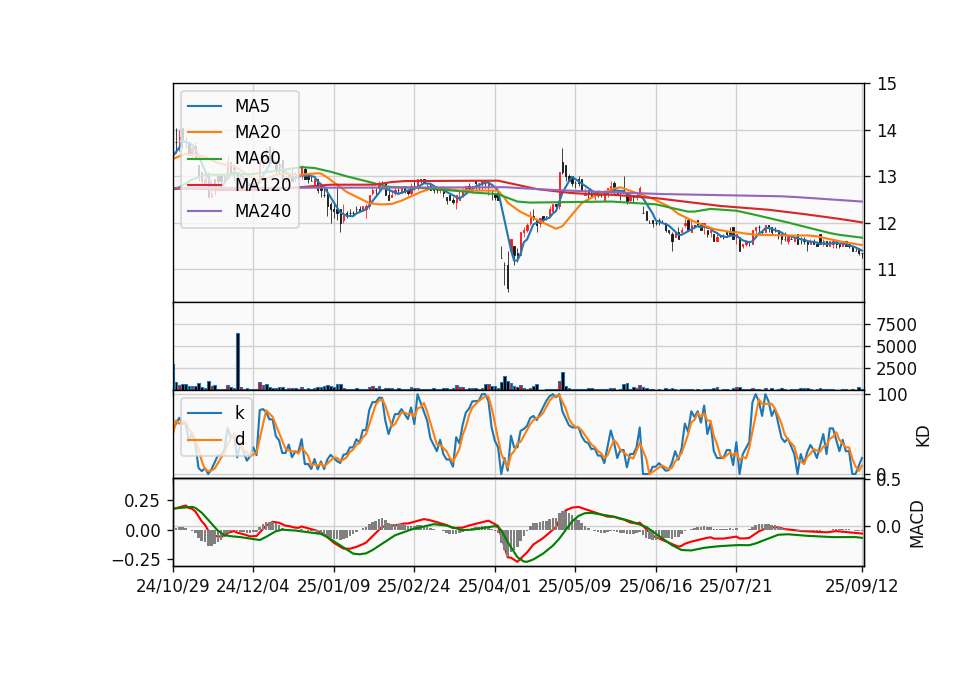Click the MA60 legend entry
The width and height of the screenshot is (960, 690).
(x=234, y=158)
